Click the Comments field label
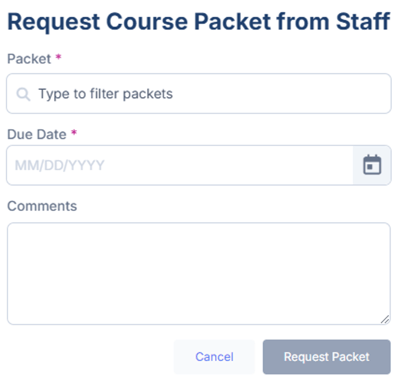 42,206
